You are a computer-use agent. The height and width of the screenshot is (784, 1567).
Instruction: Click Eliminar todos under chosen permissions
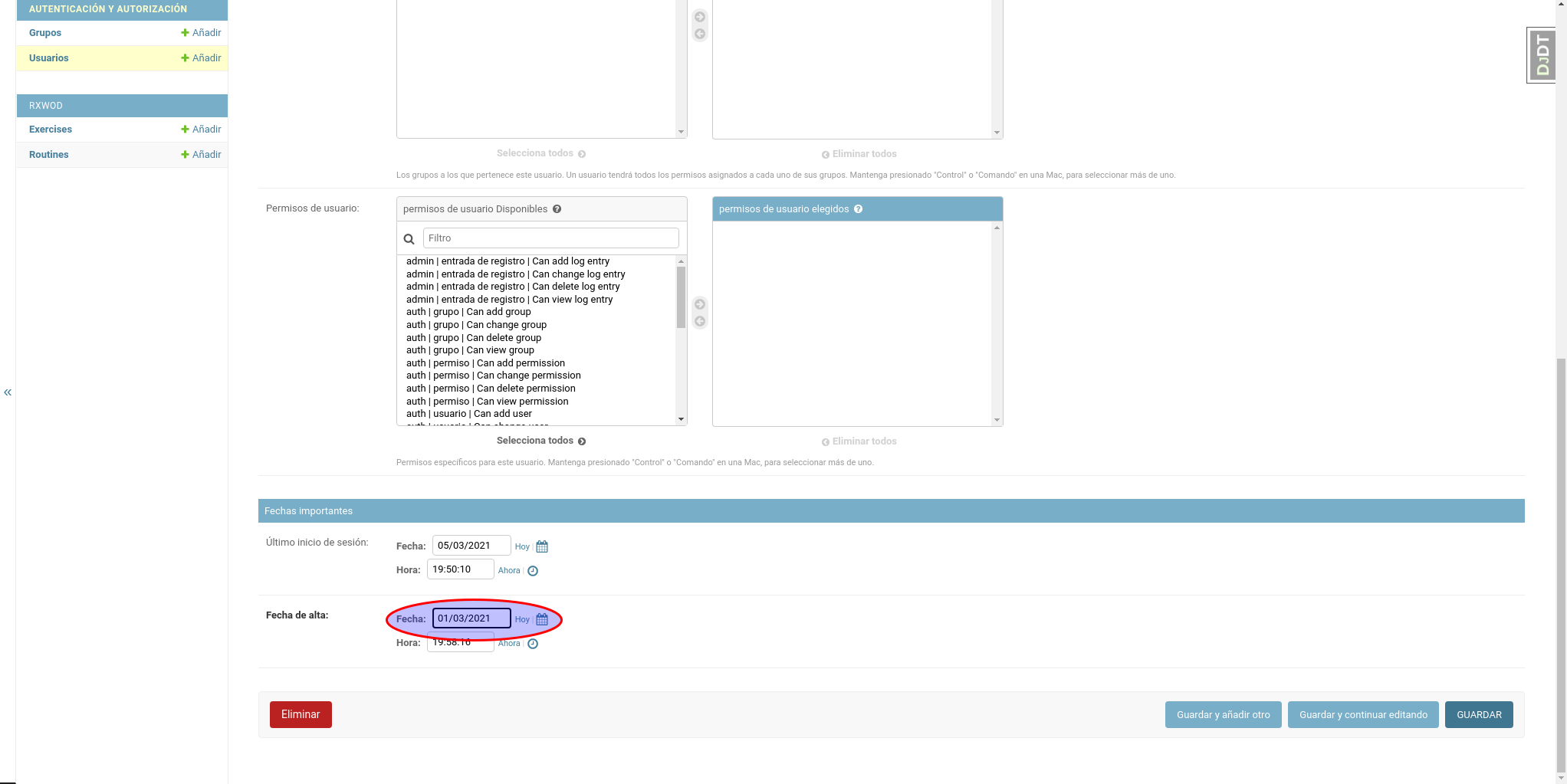tap(859, 441)
